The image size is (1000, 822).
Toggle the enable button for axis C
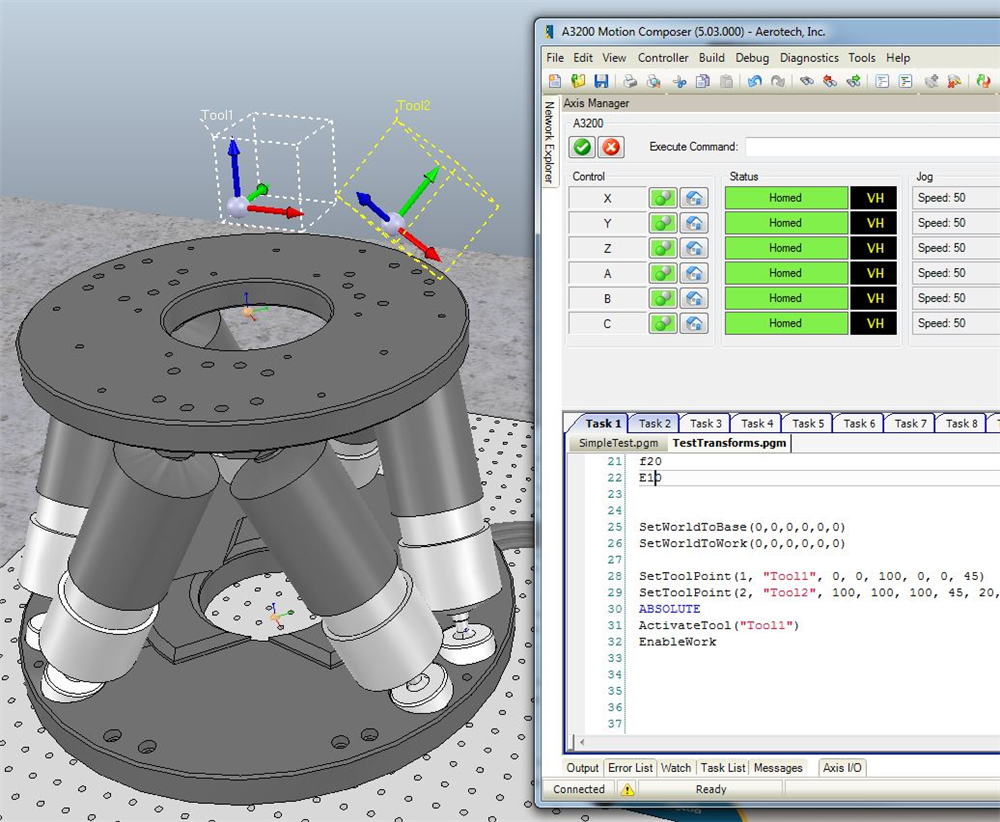pyautogui.click(x=663, y=323)
